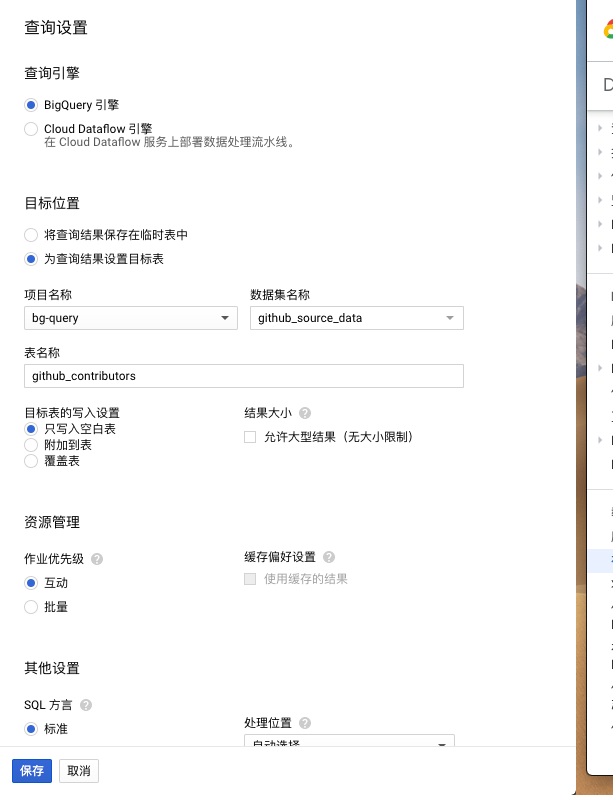The width and height of the screenshot is (613, 795).
Task: Select 附加到表 write setting
Action: point(31,445)
